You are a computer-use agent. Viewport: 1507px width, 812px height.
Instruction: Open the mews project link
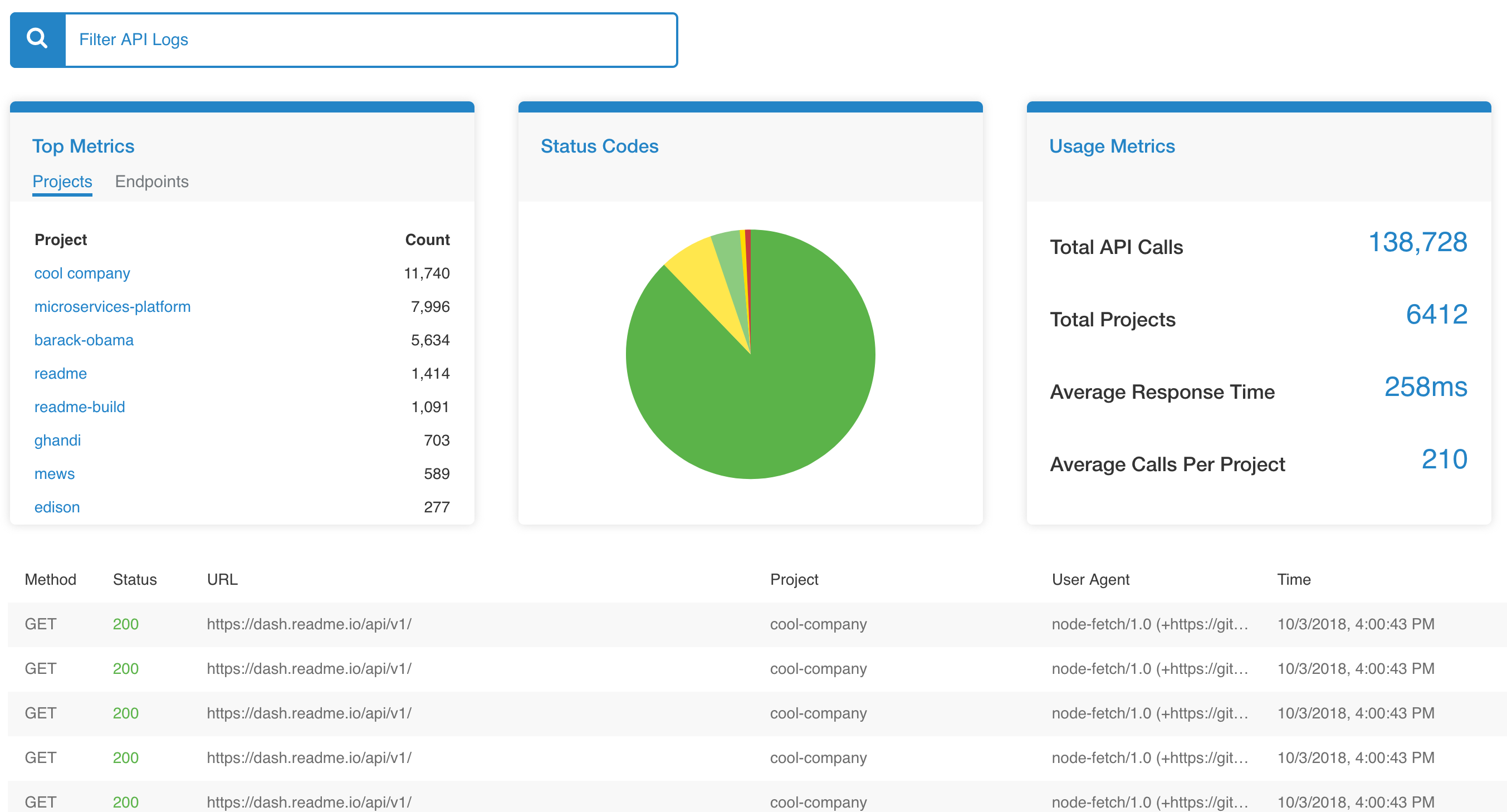click(55, 473)
